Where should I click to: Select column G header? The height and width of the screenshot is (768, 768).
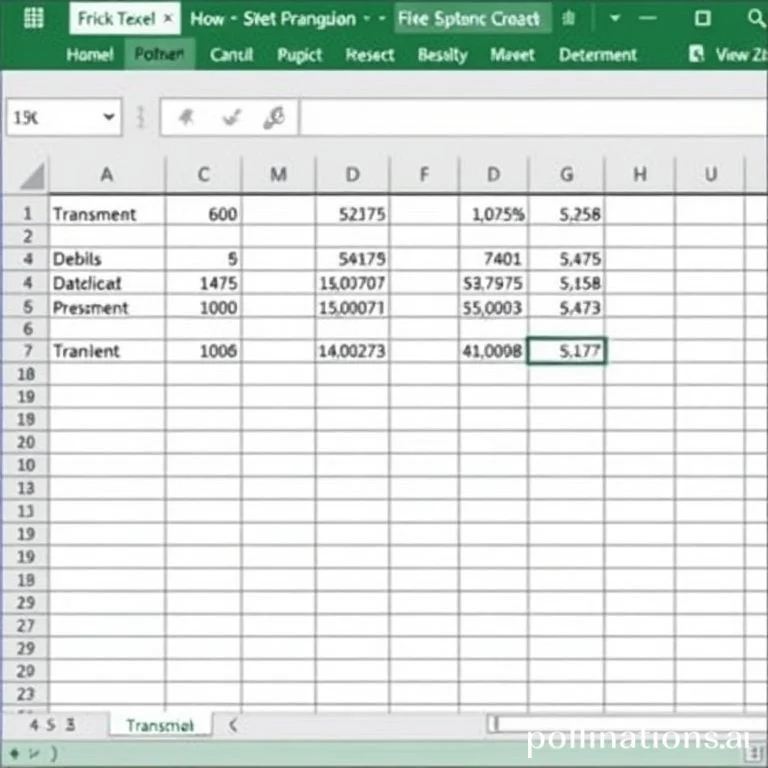(566, 175)
